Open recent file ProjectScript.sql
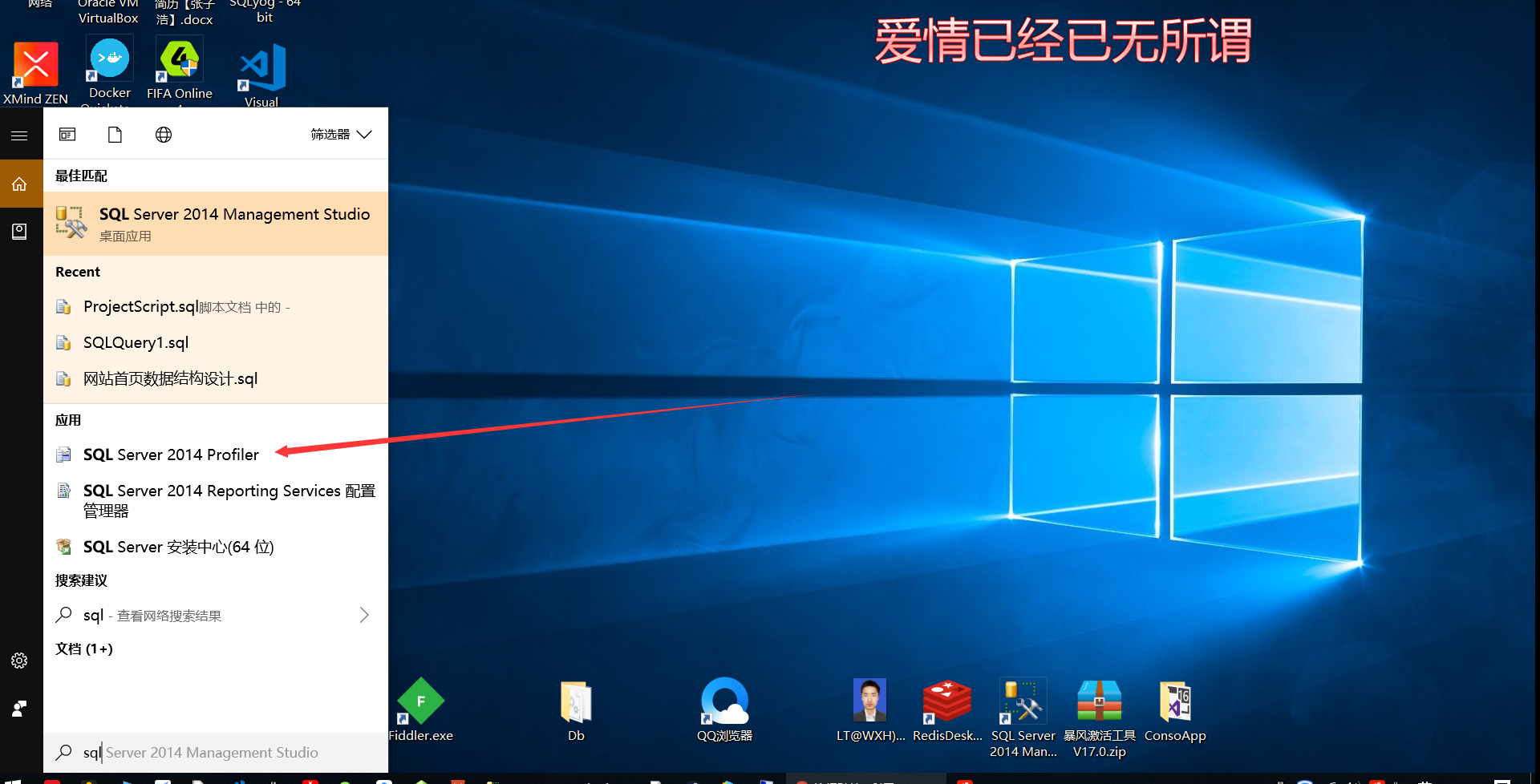1540x784 pixels. coord(216,307)
